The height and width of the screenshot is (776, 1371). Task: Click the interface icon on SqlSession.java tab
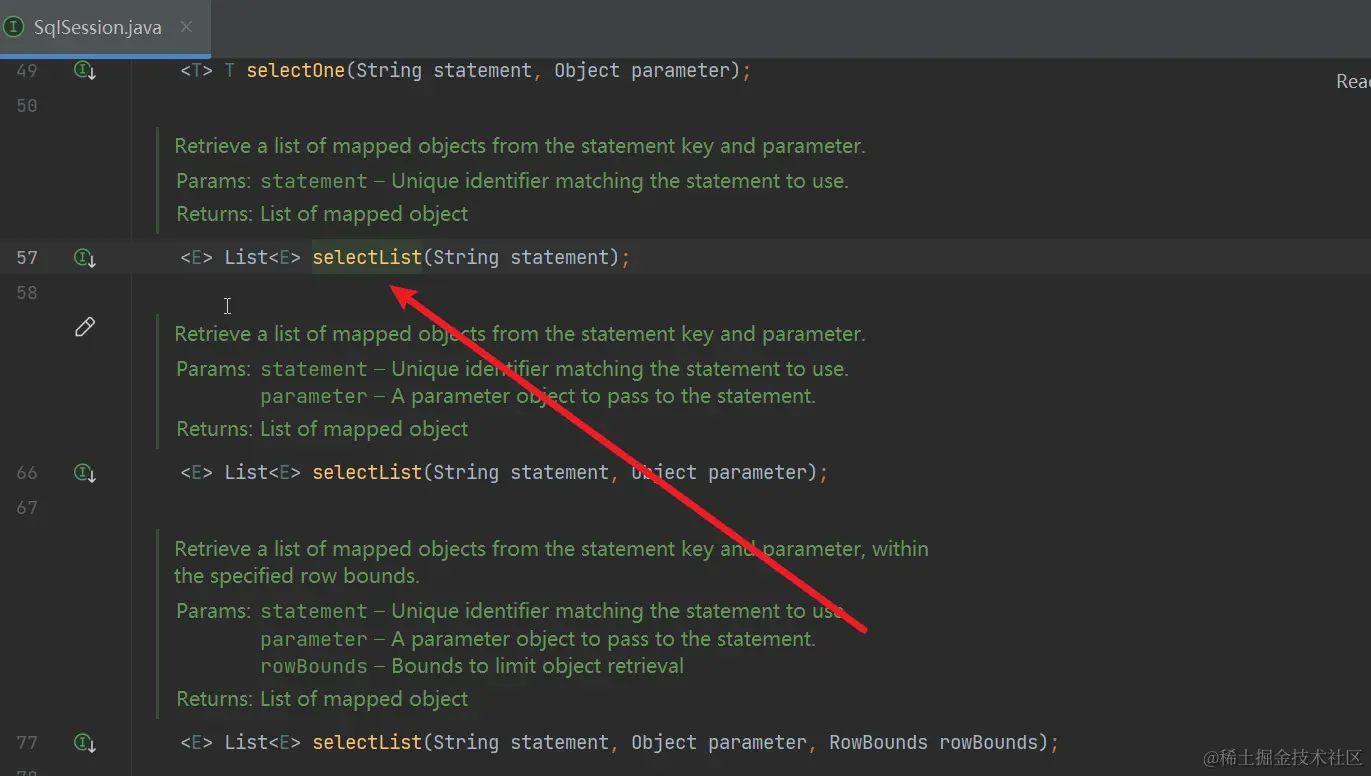click(14, 27)
